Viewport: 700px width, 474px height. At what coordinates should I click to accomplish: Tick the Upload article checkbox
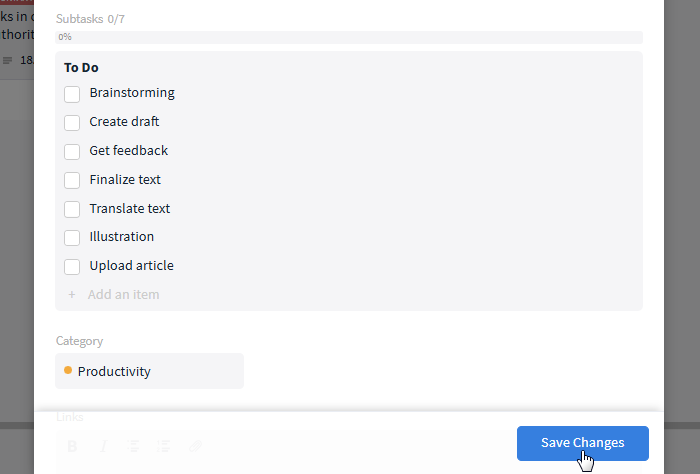point(72,267)
